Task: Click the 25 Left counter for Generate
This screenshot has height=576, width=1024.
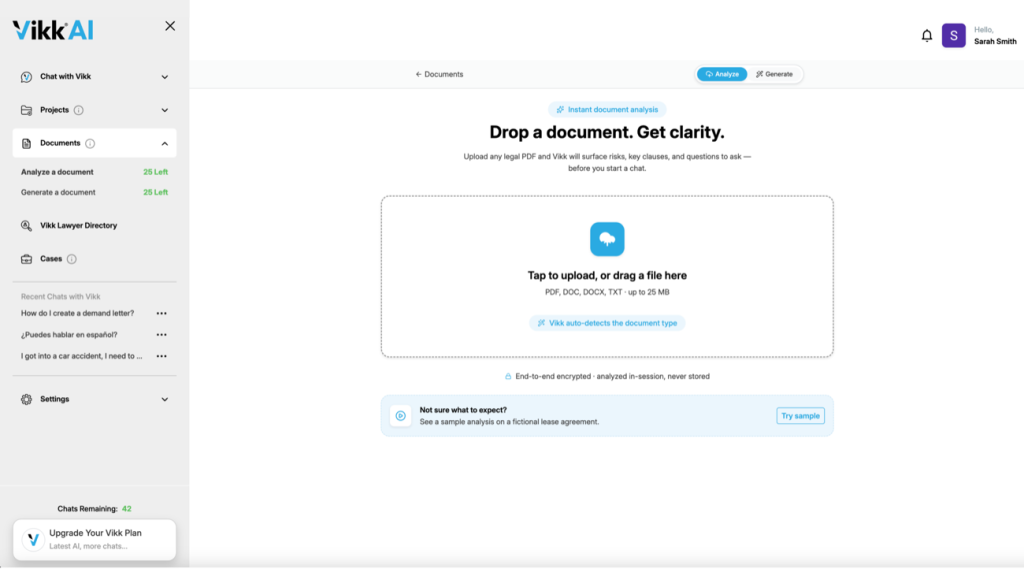Action: coord(155,193)
